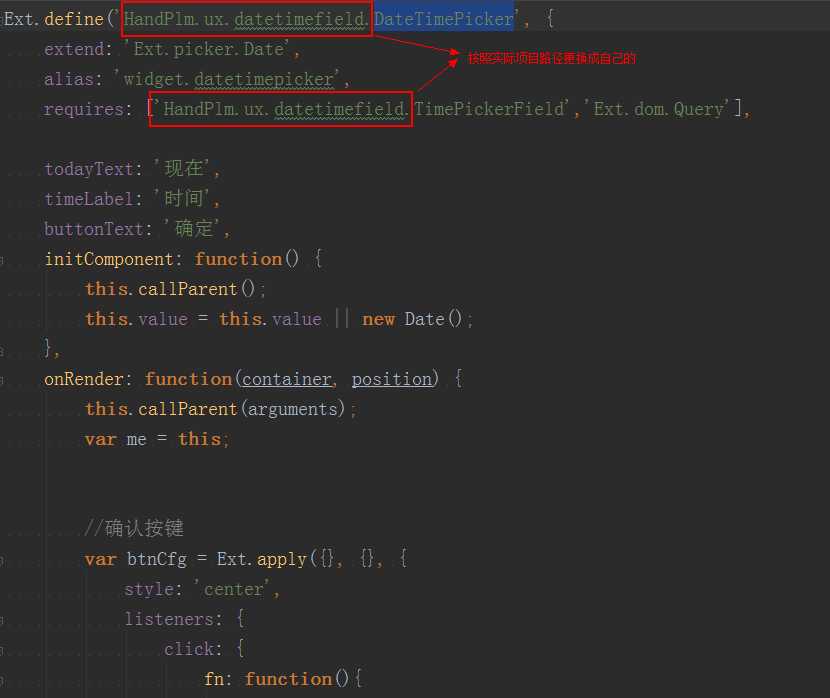Click the 'position' parameter
This screenshot has width=830, height=698.
coord(392,379)
